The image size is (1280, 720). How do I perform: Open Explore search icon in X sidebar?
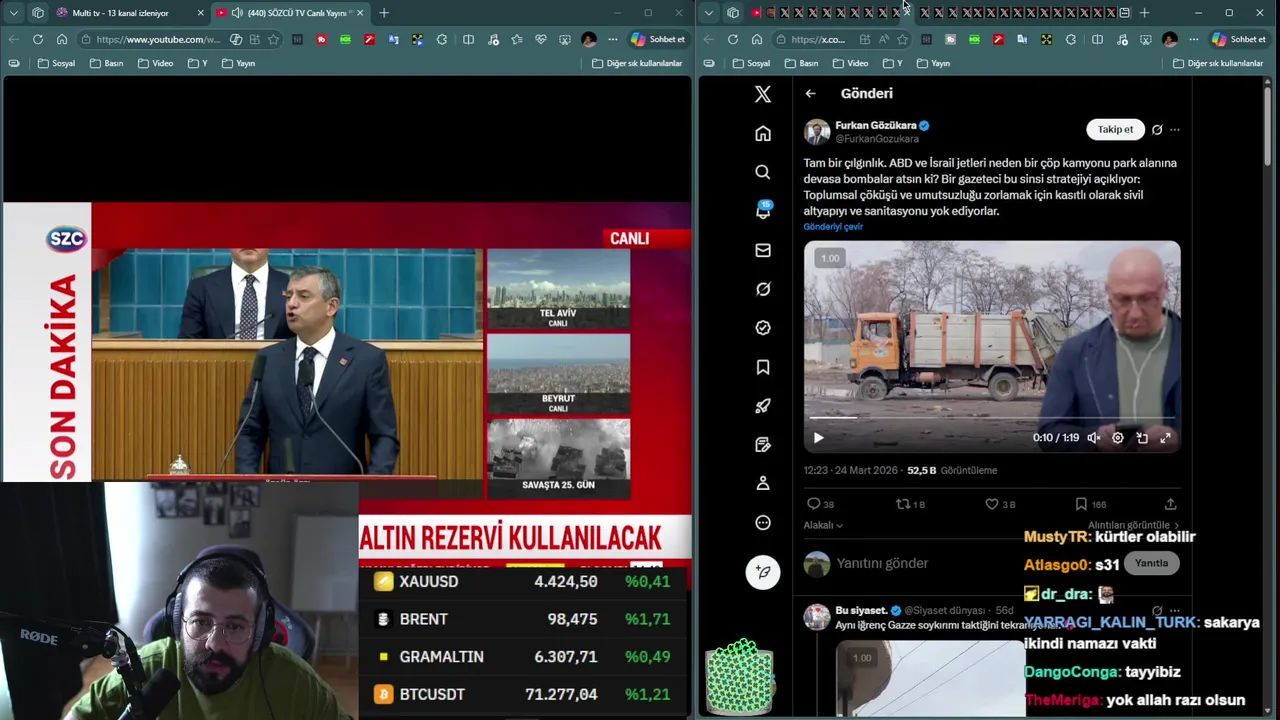pyautogui.click(x=763, y=172)
